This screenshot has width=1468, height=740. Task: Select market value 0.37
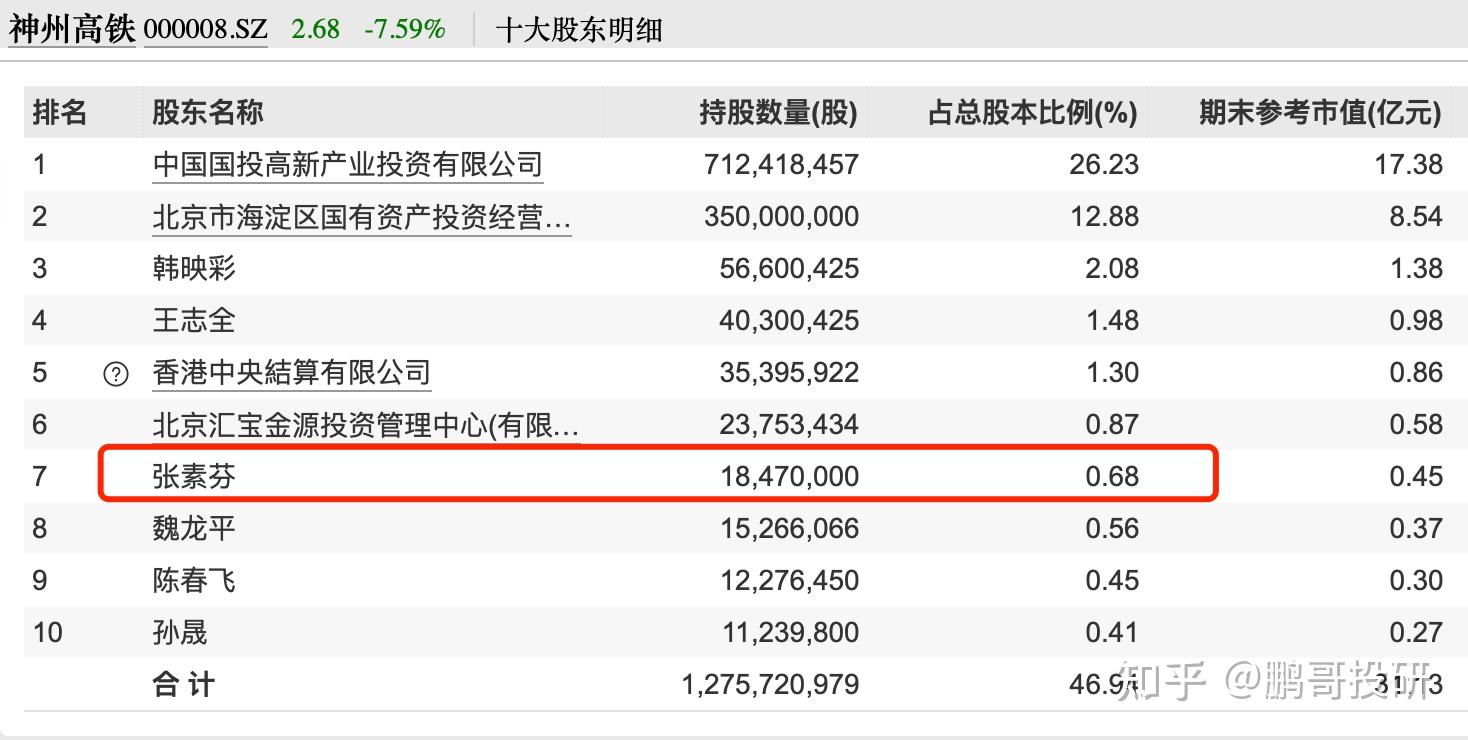click(x=1416, y=528)
